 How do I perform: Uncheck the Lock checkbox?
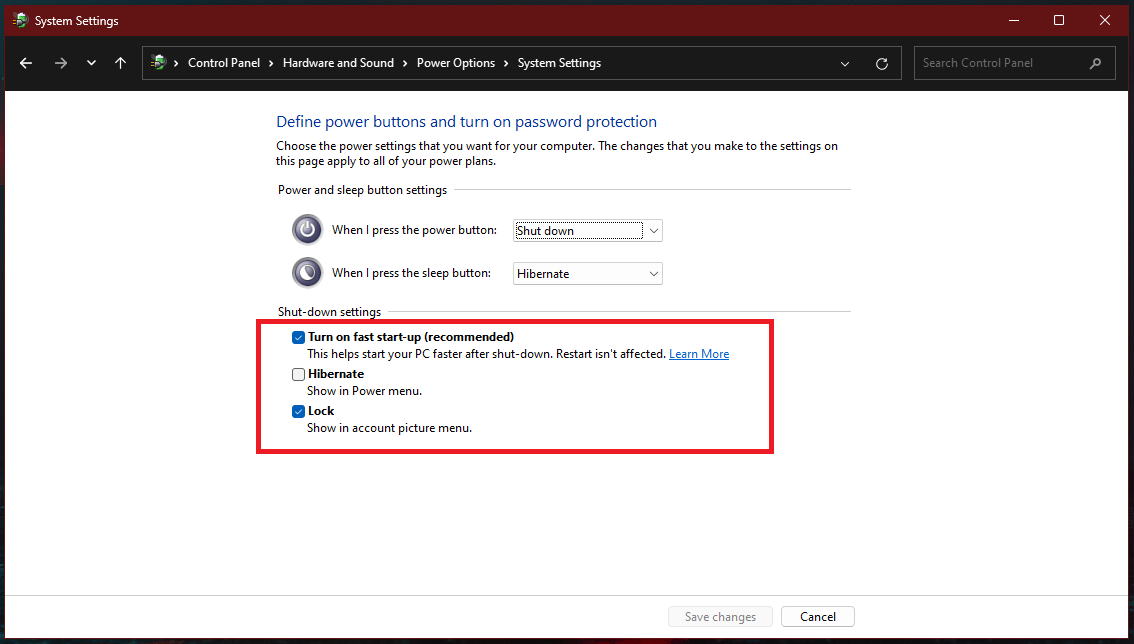pyautogui.click(x=298, y=411)
